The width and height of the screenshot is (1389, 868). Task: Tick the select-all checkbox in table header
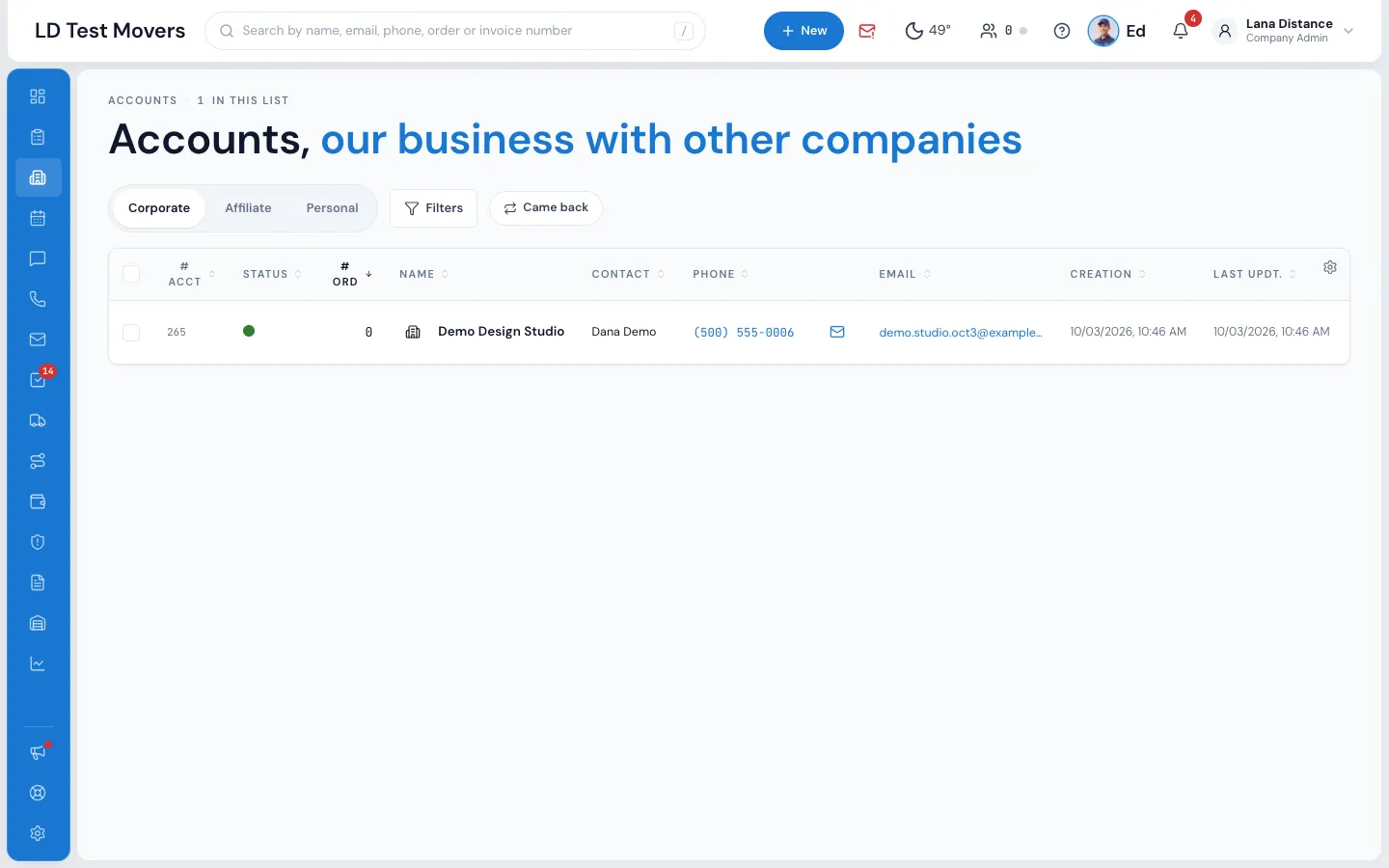pyautogui.click(x=131, y=274)
